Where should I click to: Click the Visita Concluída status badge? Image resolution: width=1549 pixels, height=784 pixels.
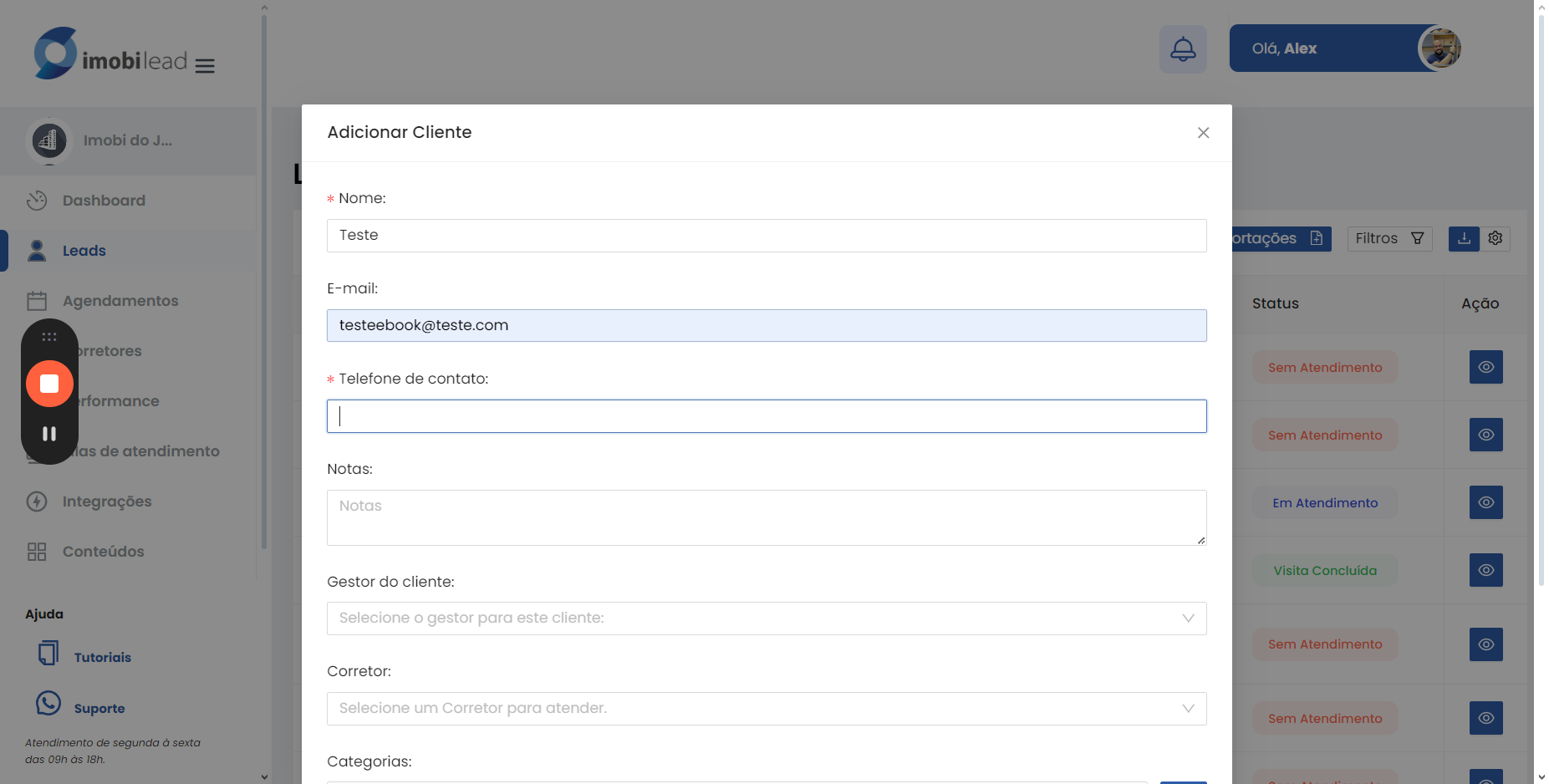point(1325,571)
